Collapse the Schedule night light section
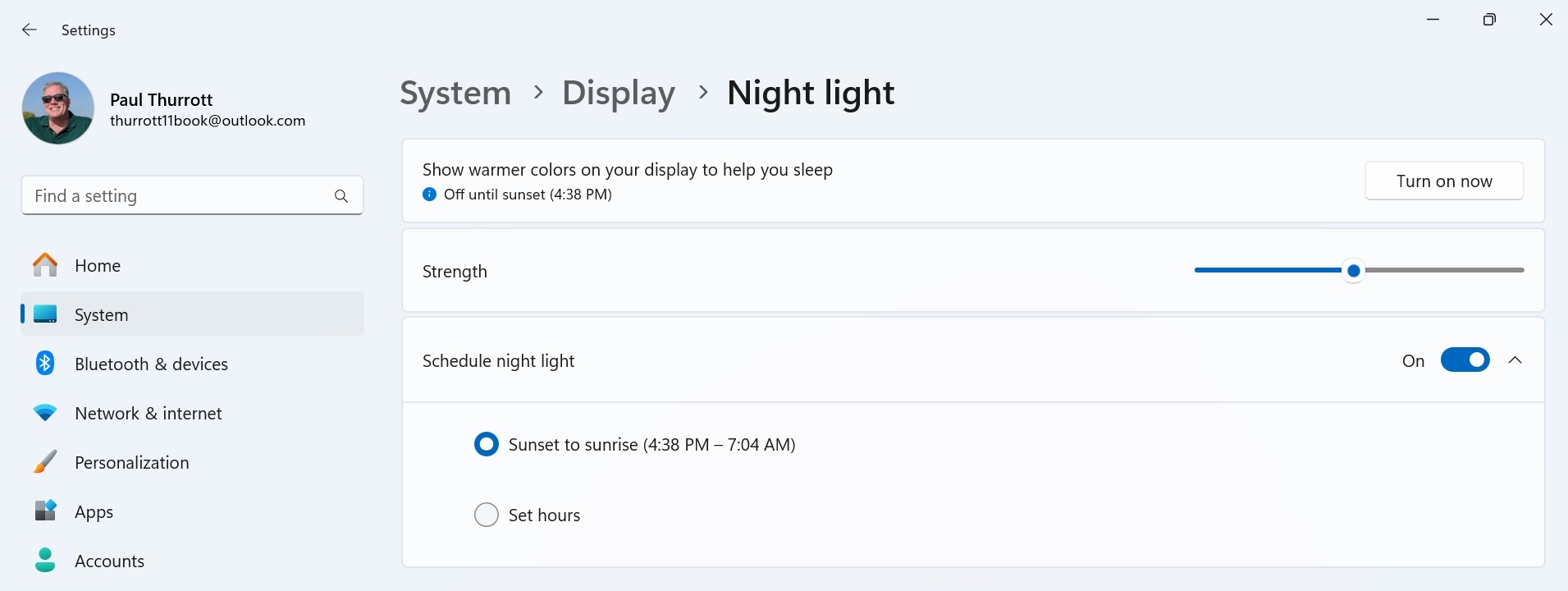Image resolution: width=1568 pixels, height=591 pixels. (x=1515, y=360)
